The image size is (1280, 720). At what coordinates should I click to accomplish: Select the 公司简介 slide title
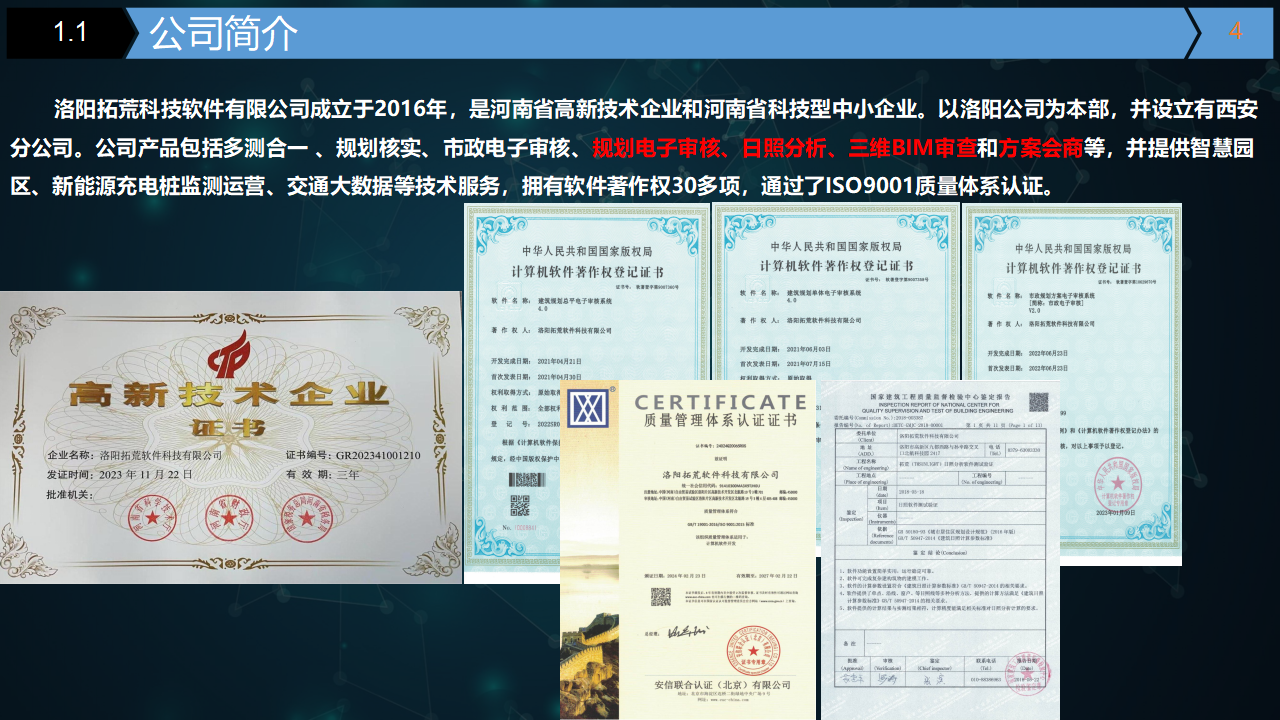(x=224, y=33)
